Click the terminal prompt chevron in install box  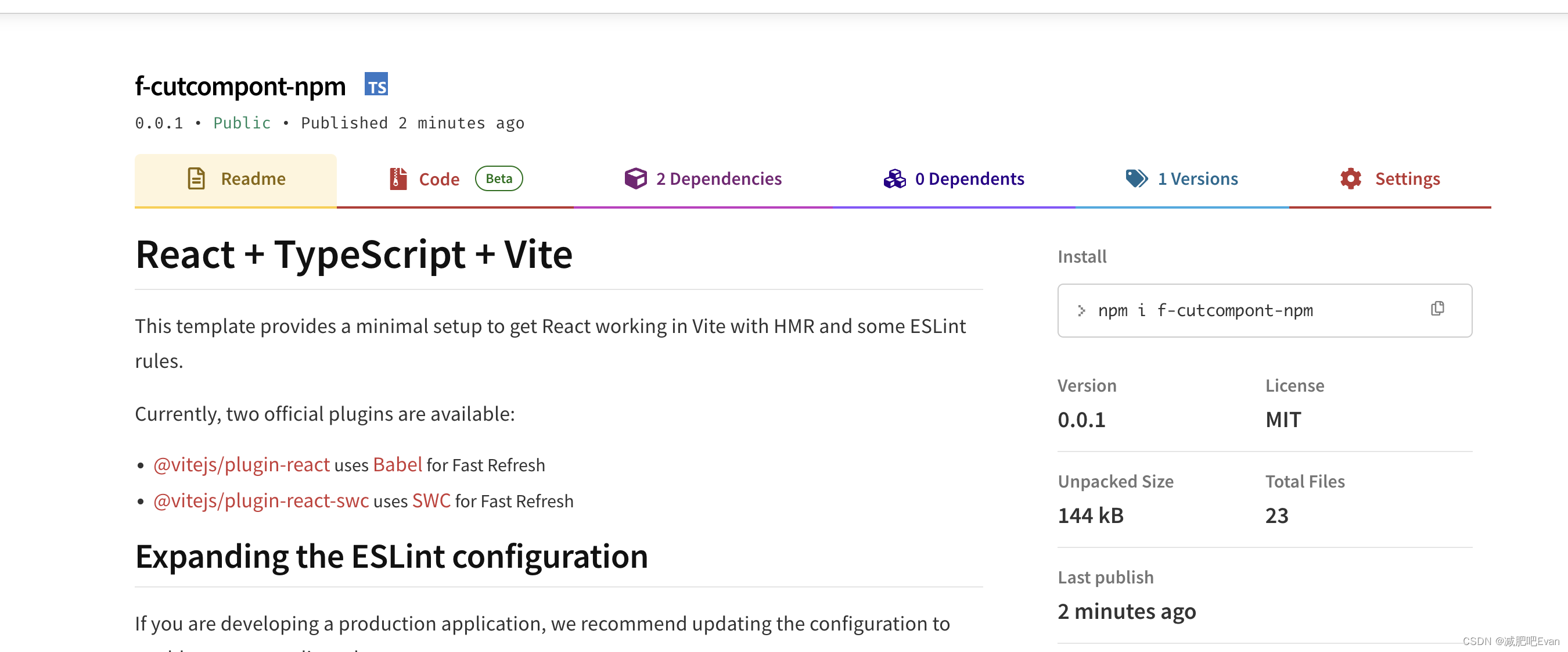tap(1082, 310)
